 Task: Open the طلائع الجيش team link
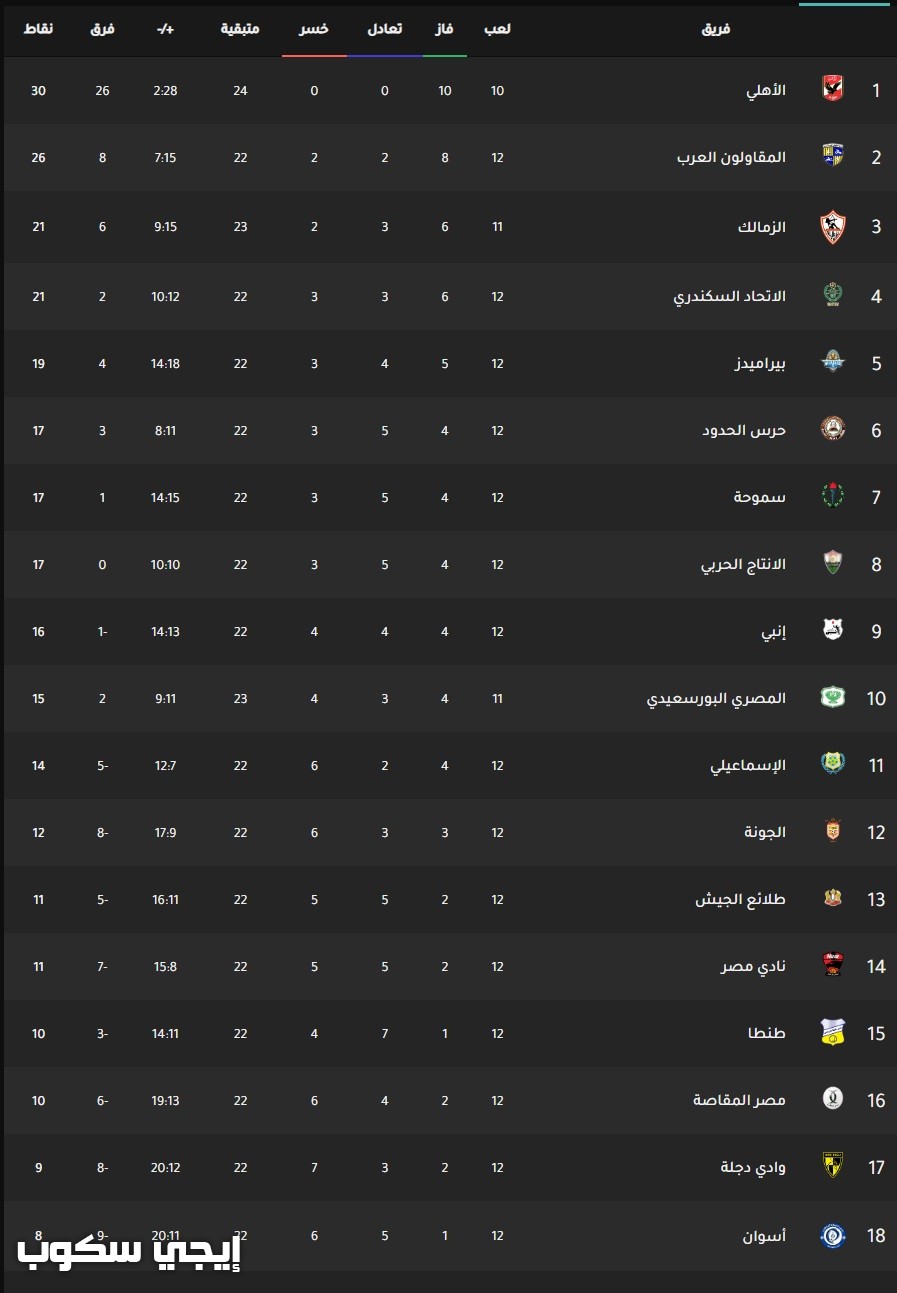point(741,899)
